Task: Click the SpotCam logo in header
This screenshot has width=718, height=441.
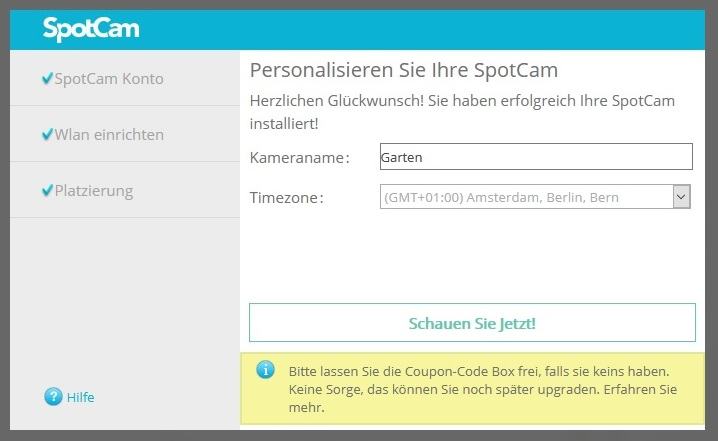Action: click(x=91, y=29)
